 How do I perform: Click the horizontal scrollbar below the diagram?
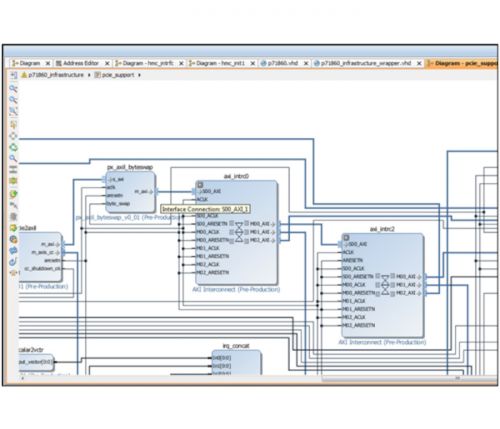pos(258,378)
